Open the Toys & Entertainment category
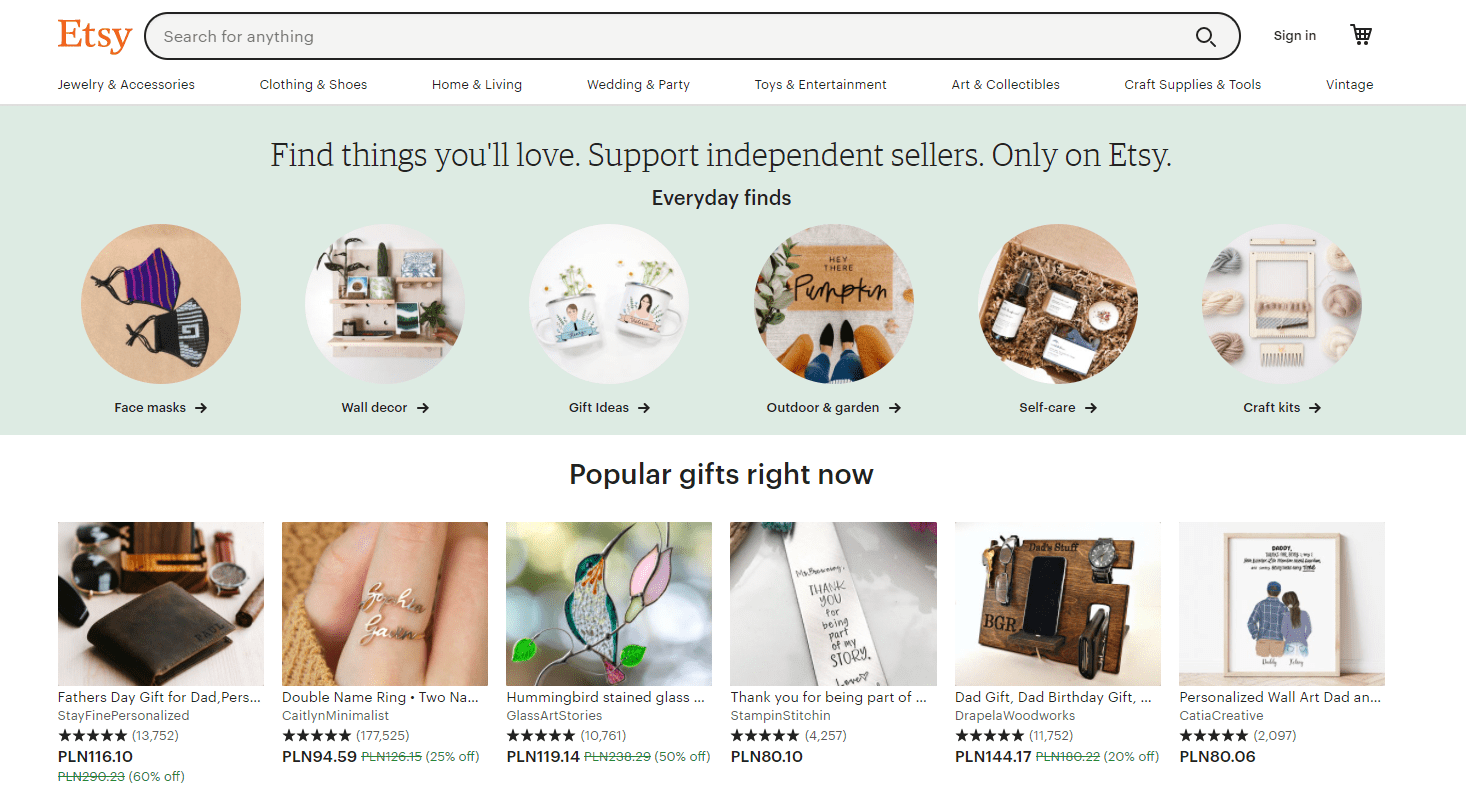The height and width of the screenshot is (795, 1466). [820, 84]
